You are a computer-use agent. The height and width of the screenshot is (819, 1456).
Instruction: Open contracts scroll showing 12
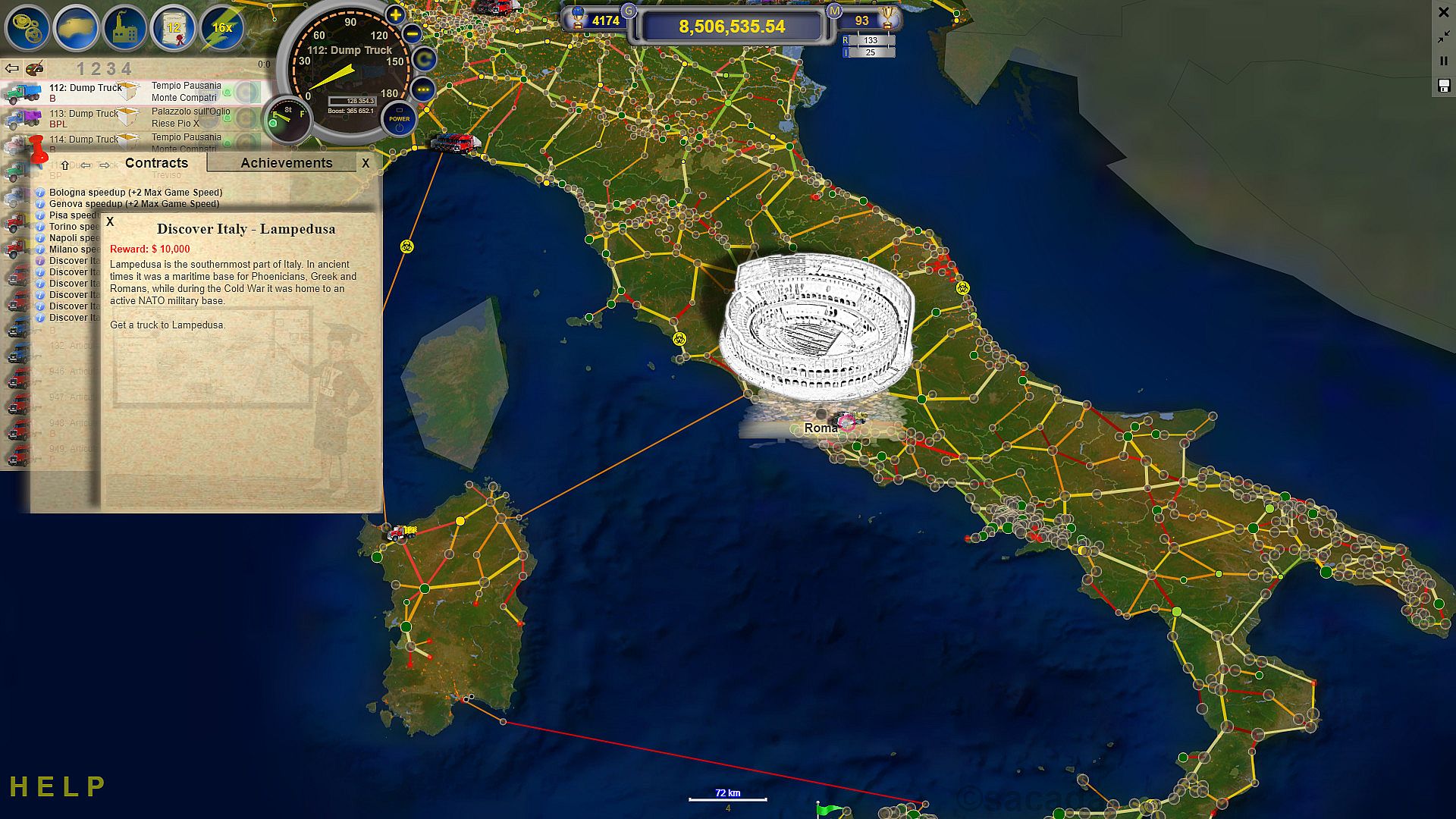[174, 28]
